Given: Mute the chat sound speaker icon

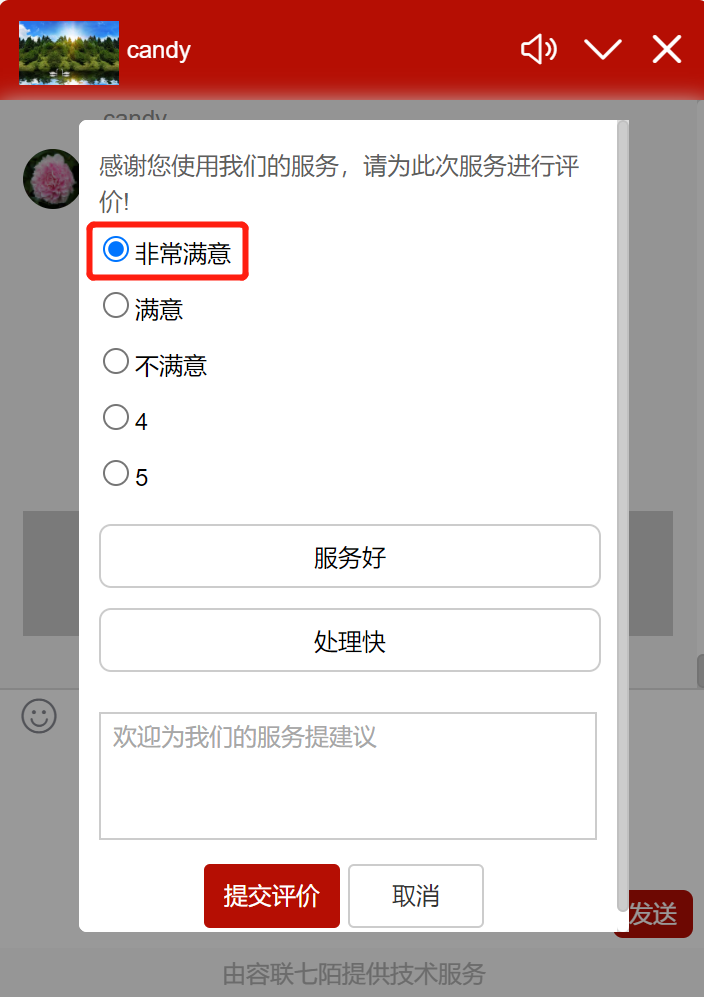Looking at the screenshot, I should [x=538, y=49].
